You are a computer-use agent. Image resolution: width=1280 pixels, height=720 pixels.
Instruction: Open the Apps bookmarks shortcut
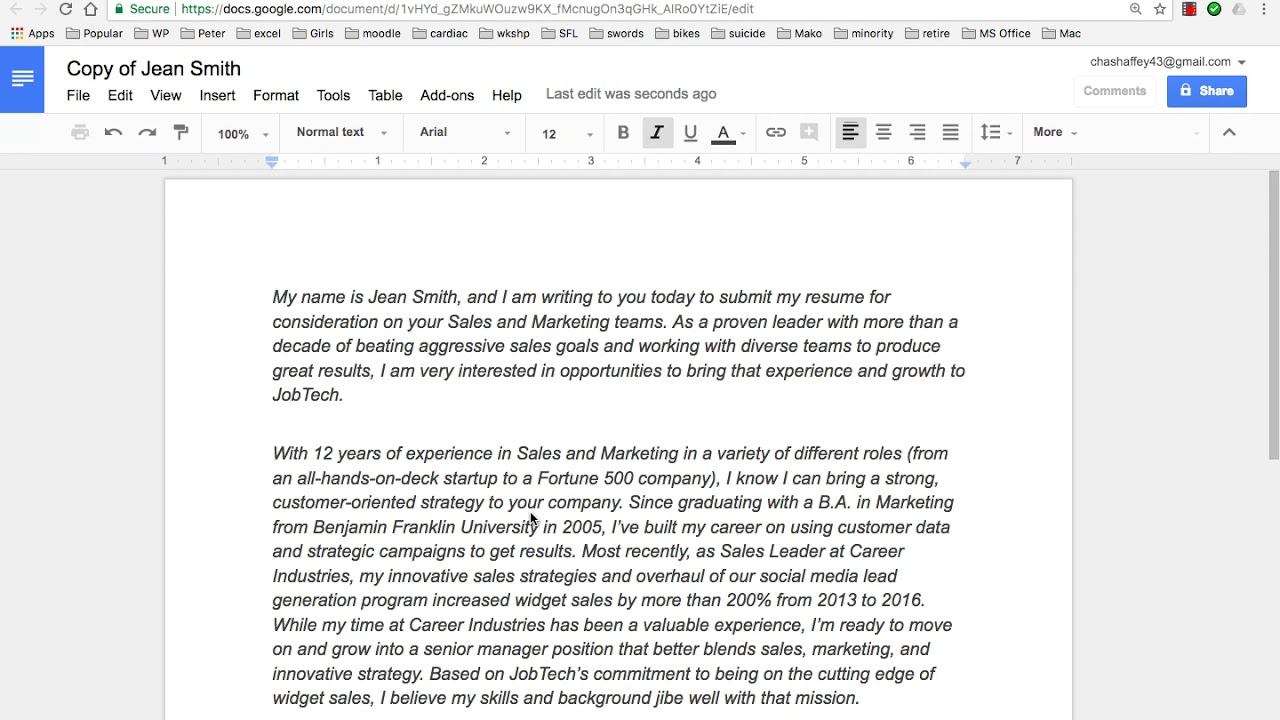[x=33, y=33]
